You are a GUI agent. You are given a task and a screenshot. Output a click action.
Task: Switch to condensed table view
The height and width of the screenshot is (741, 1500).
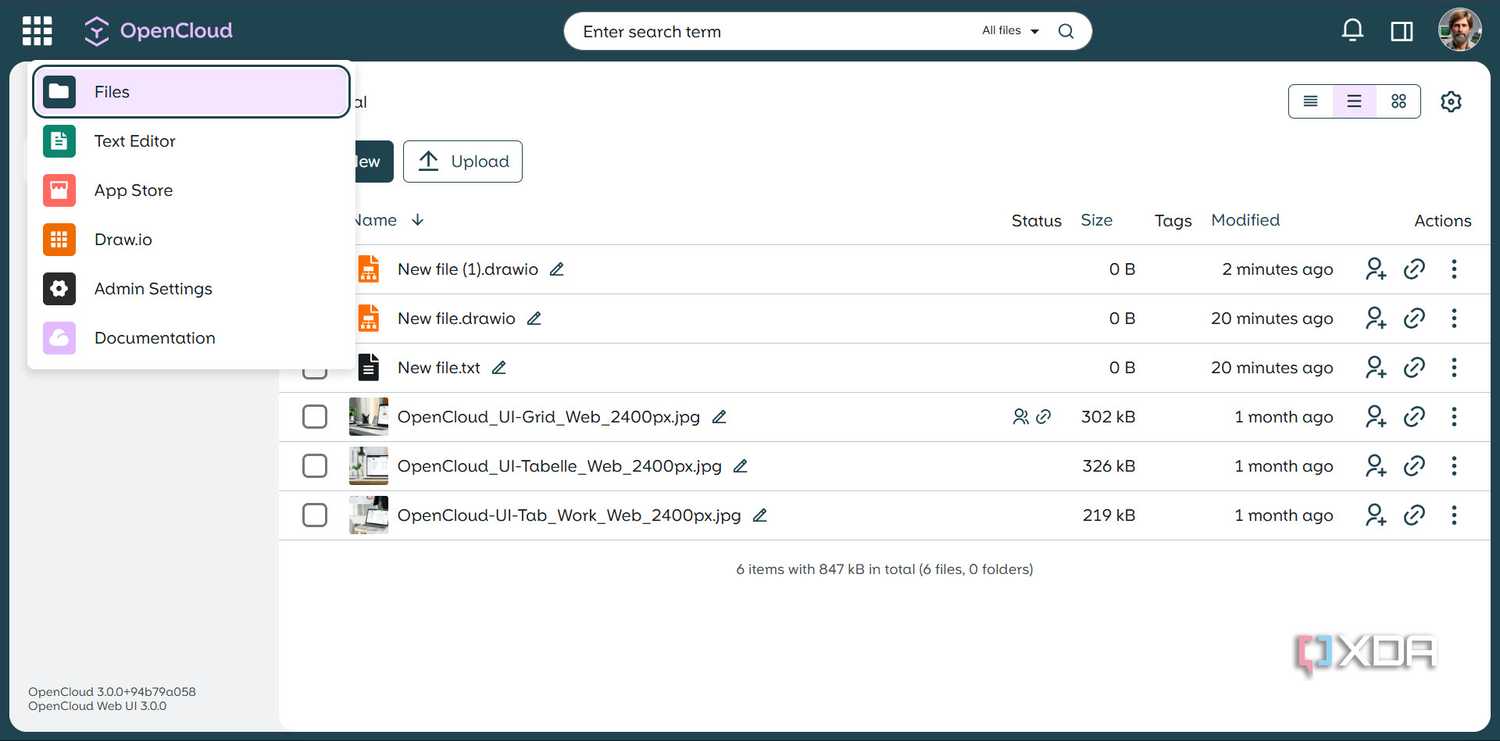(1311, 101)
